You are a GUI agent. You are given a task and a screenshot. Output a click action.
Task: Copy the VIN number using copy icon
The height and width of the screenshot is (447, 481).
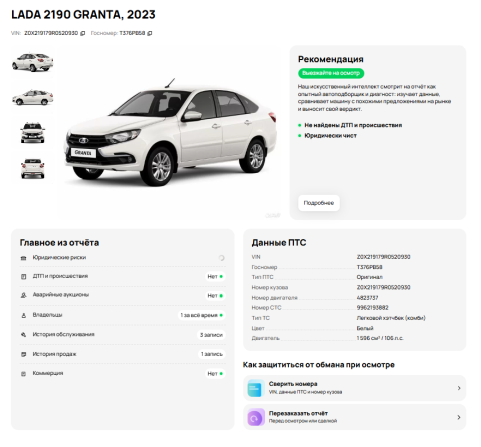83,33
